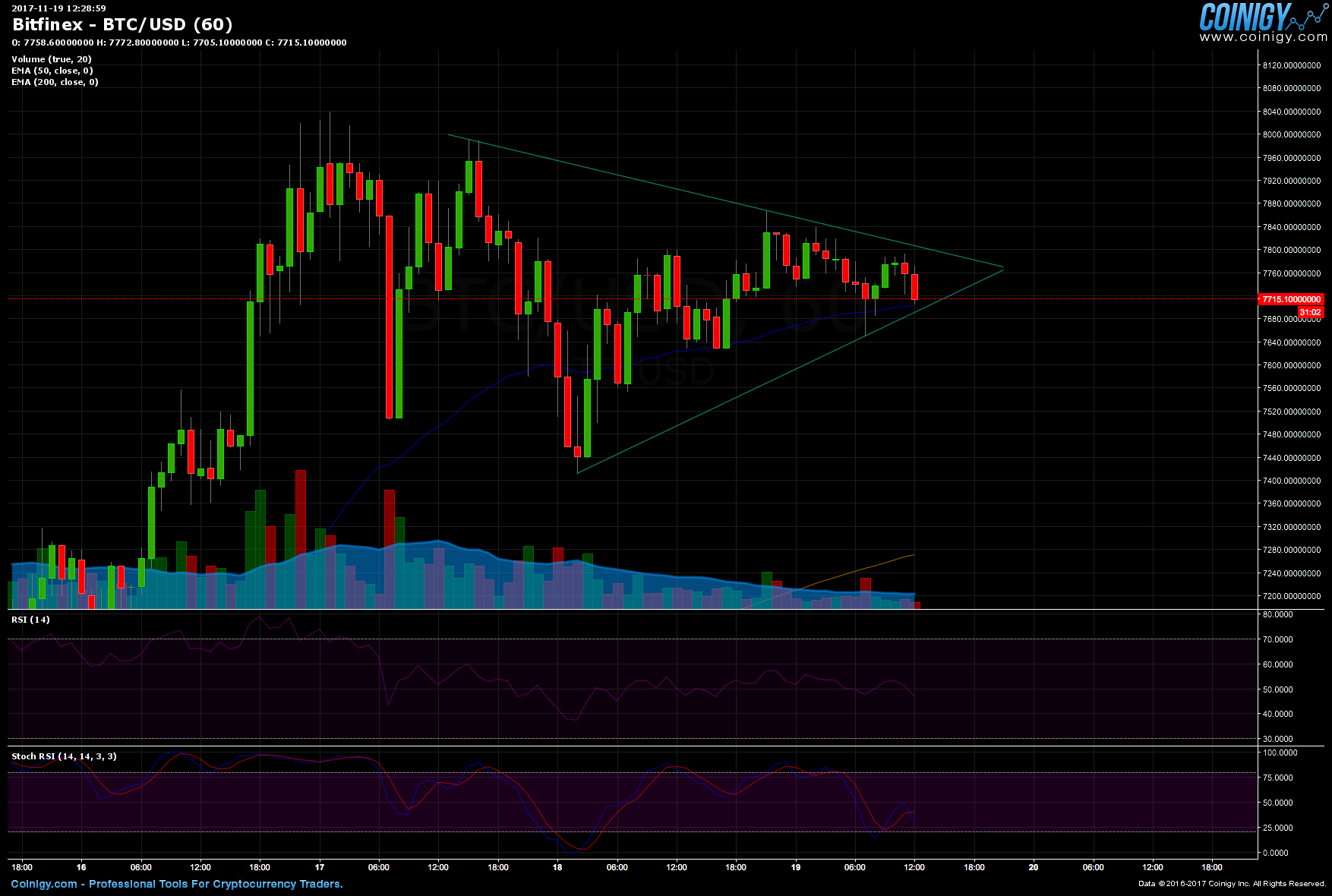Click the Coinigy logo
Viewport: 1332px width, 896px height.
click(1263, 16)
